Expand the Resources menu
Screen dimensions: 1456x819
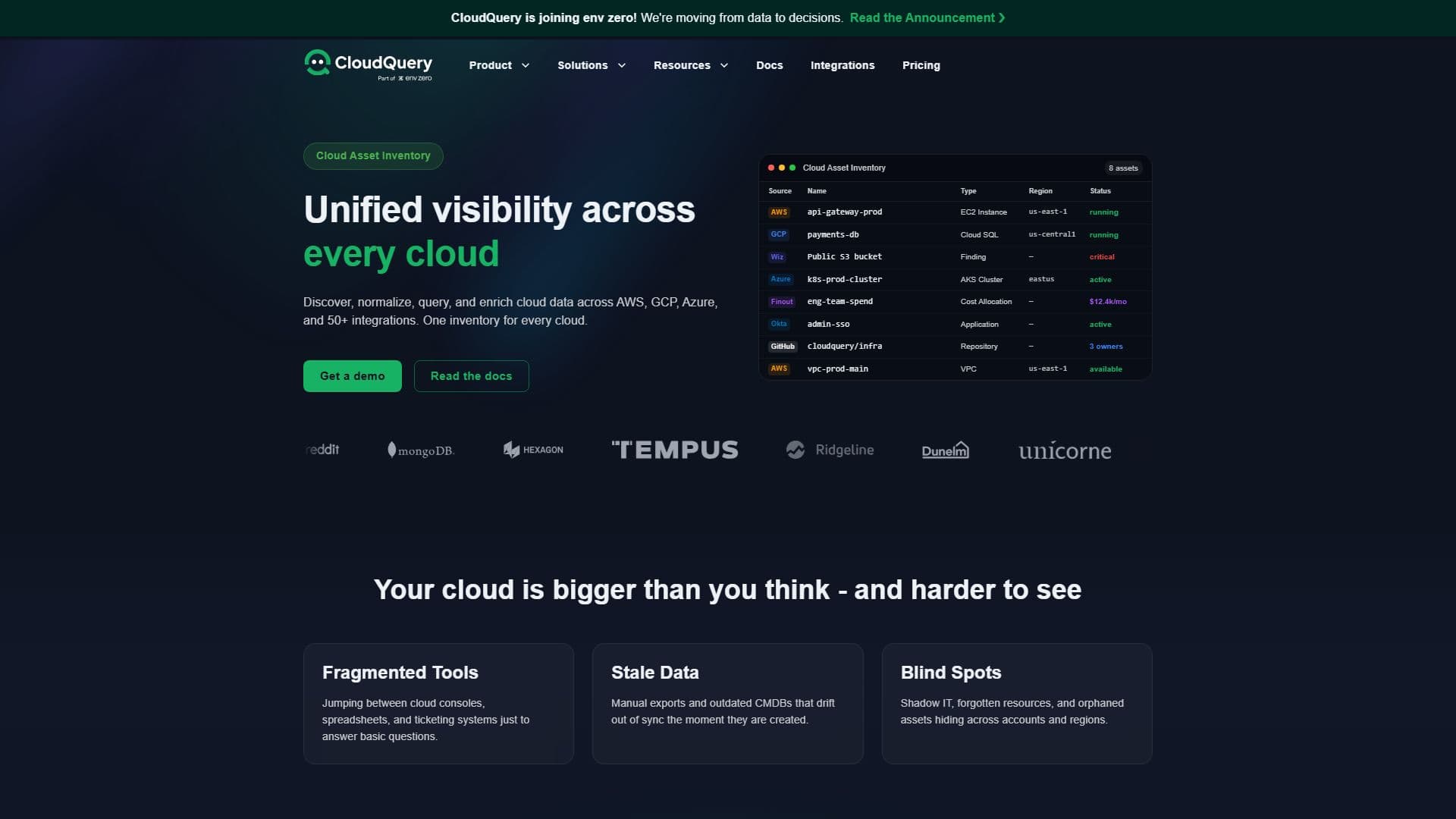[691, 65]
